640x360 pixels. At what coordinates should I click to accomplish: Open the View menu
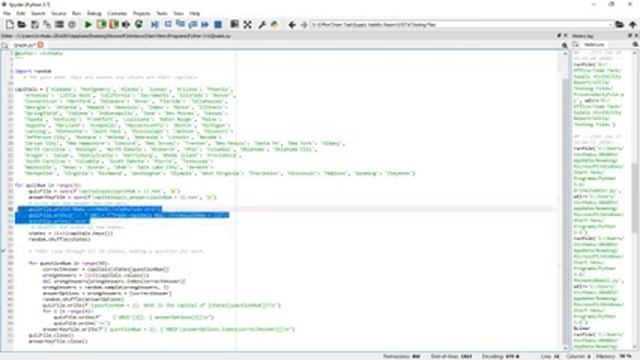pos(178,13)
